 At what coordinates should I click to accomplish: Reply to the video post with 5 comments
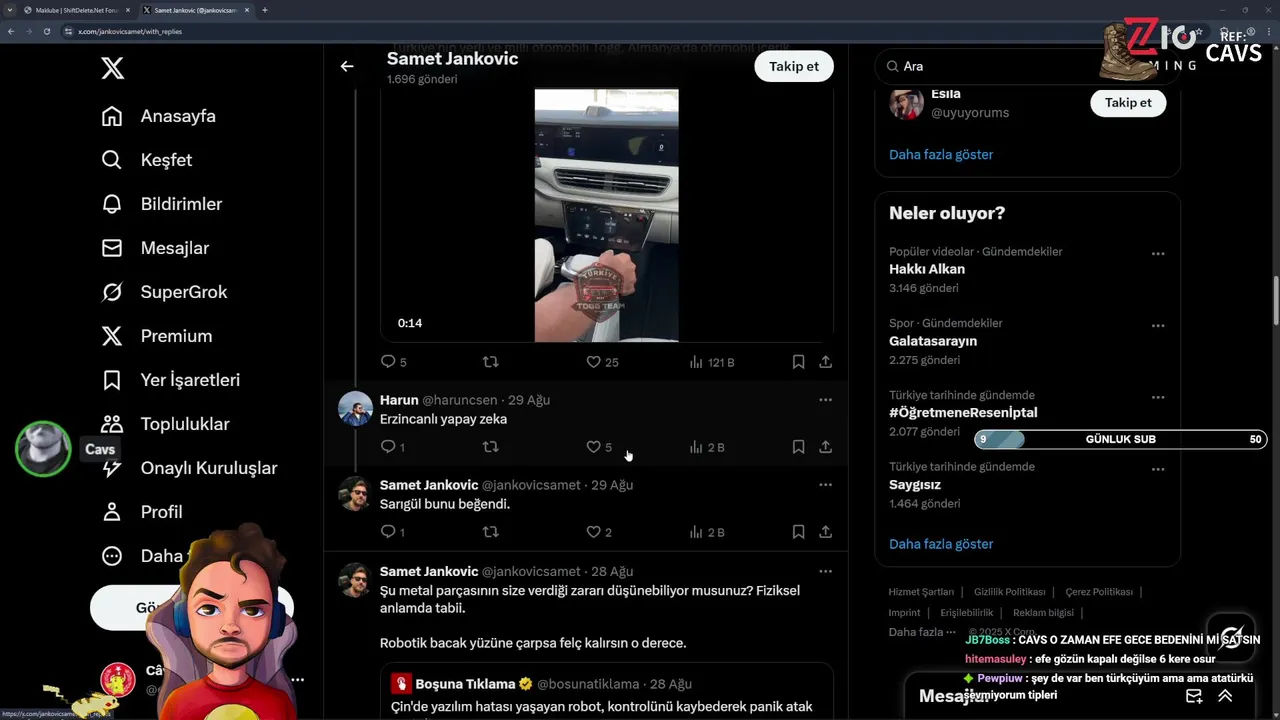[x=394, y=362]
